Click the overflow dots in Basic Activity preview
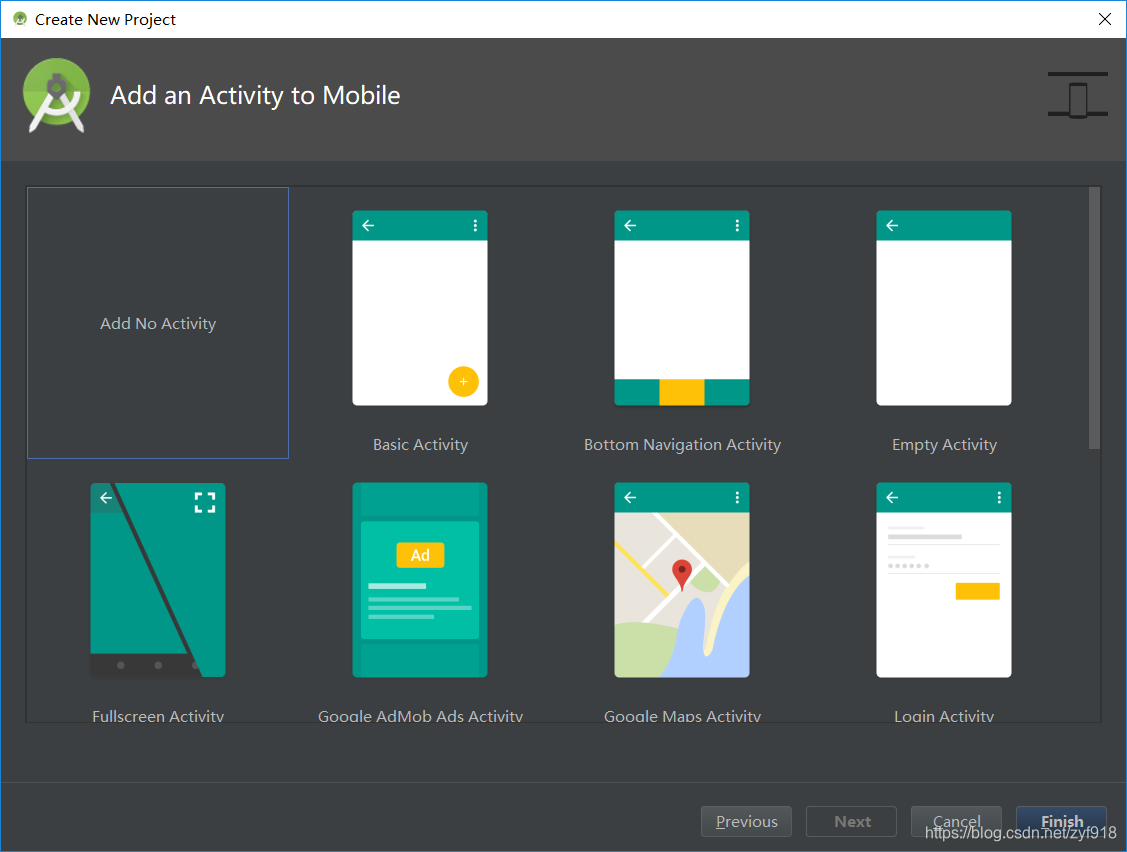This screenshot has height=852, width=1127. 475,226
